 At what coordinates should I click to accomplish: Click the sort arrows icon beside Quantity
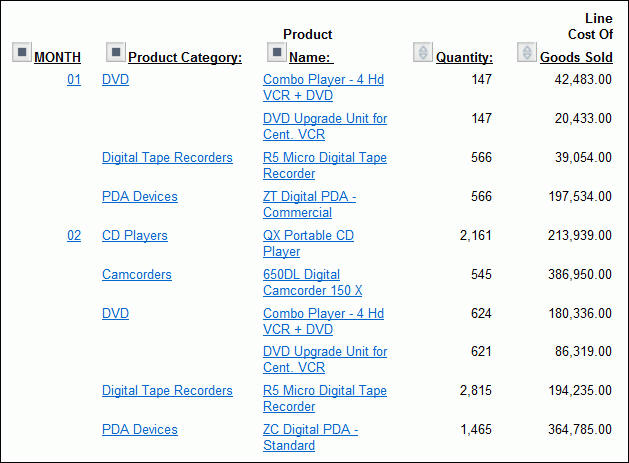click(x=423, y=52)
